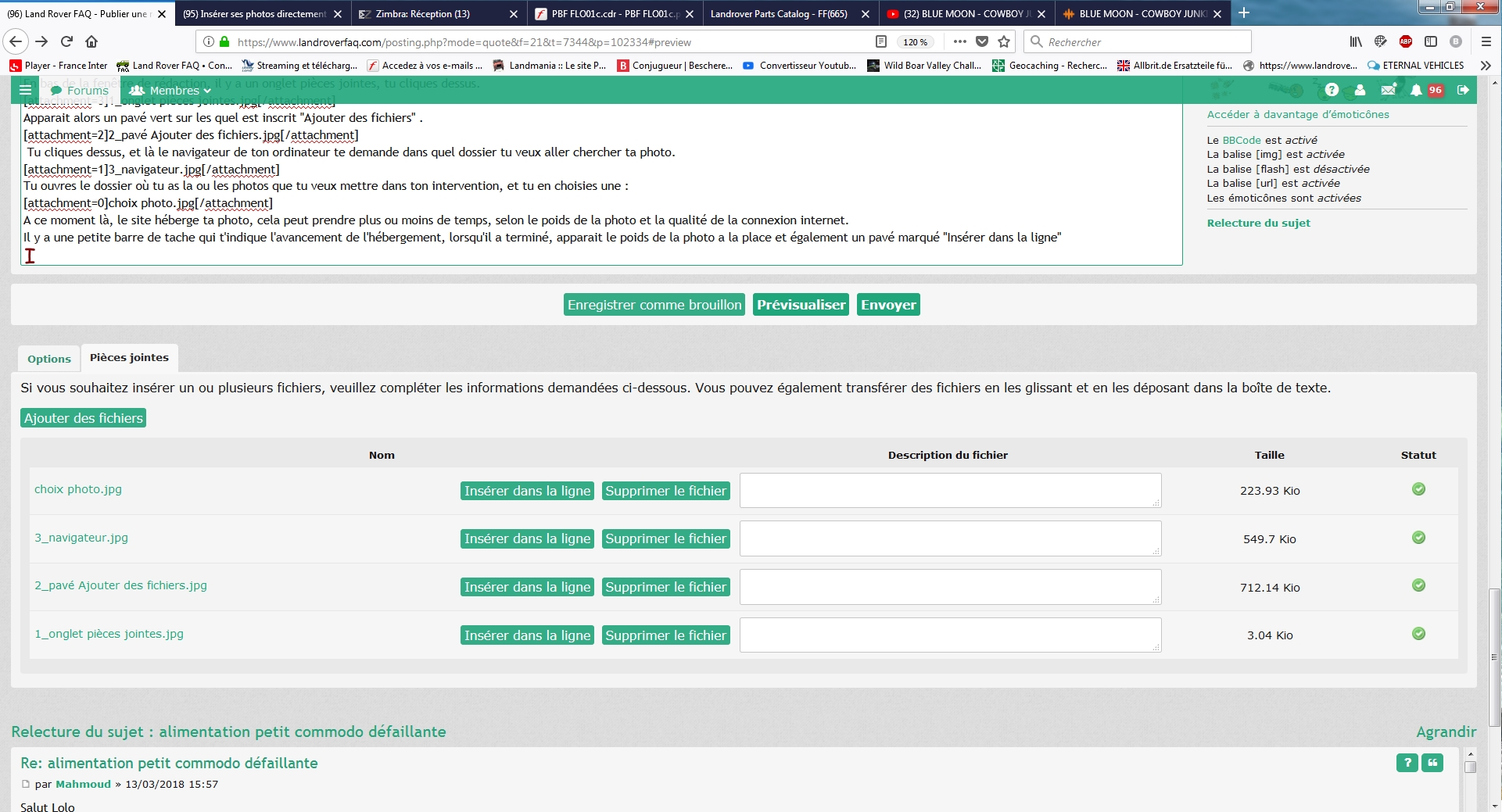This screenshot has width=1502, height=812.
Task: Quote the post by Mahmoud
Action: pos(1432,764)
